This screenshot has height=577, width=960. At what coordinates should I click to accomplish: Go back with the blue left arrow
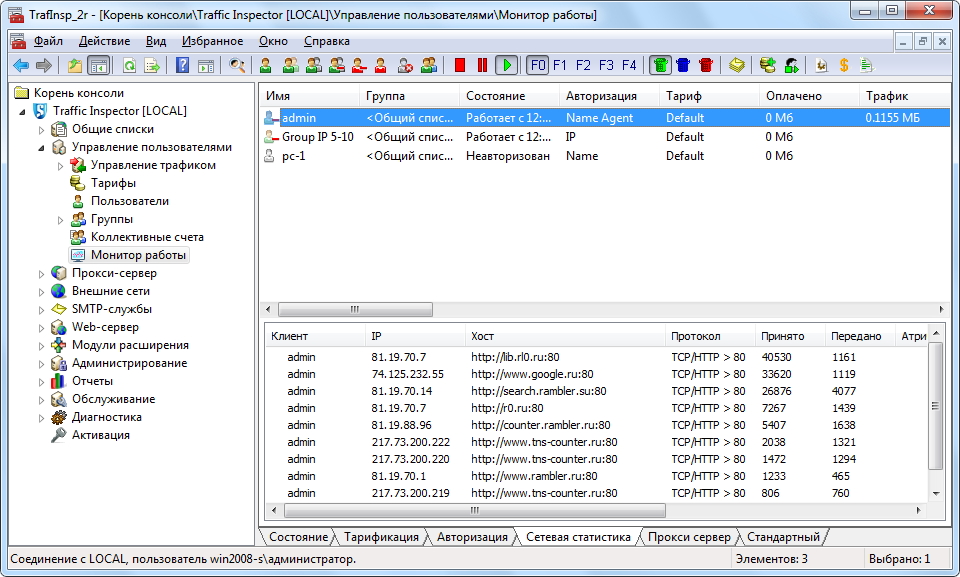point(21,65)
